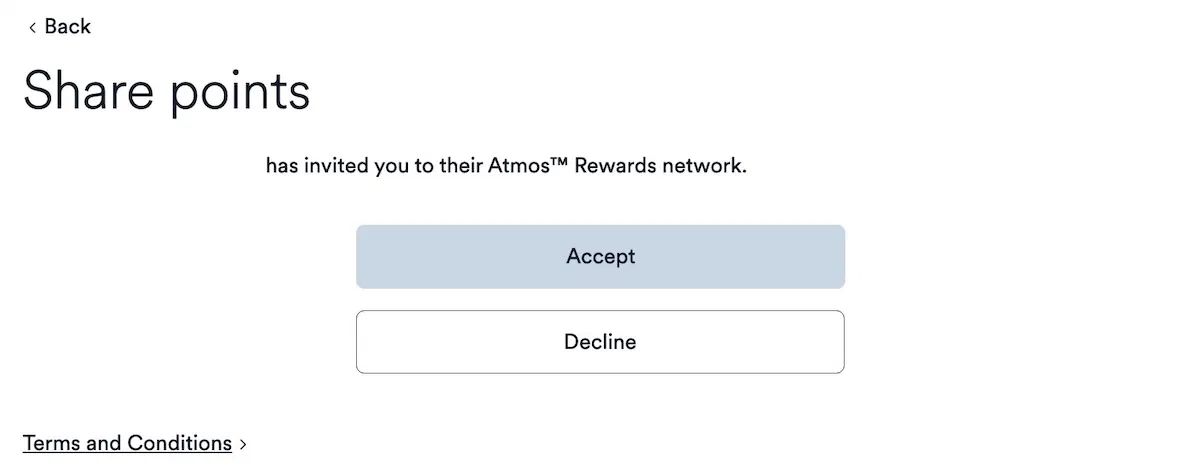Accept the Atmos Rewards network invitation
This screenshot has height=474, width=1200.
[600, 257]
